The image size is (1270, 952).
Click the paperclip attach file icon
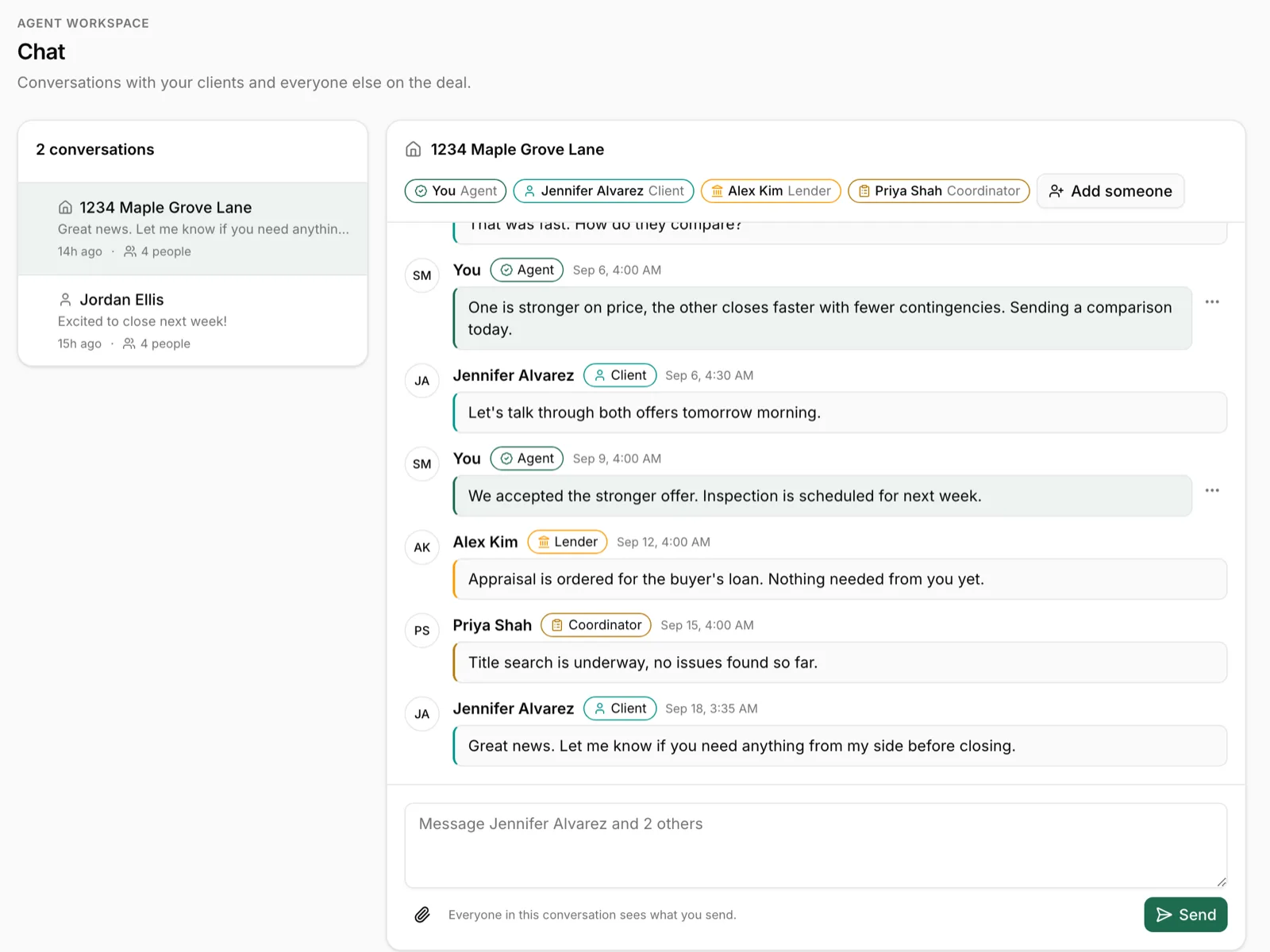coord(422,915)
